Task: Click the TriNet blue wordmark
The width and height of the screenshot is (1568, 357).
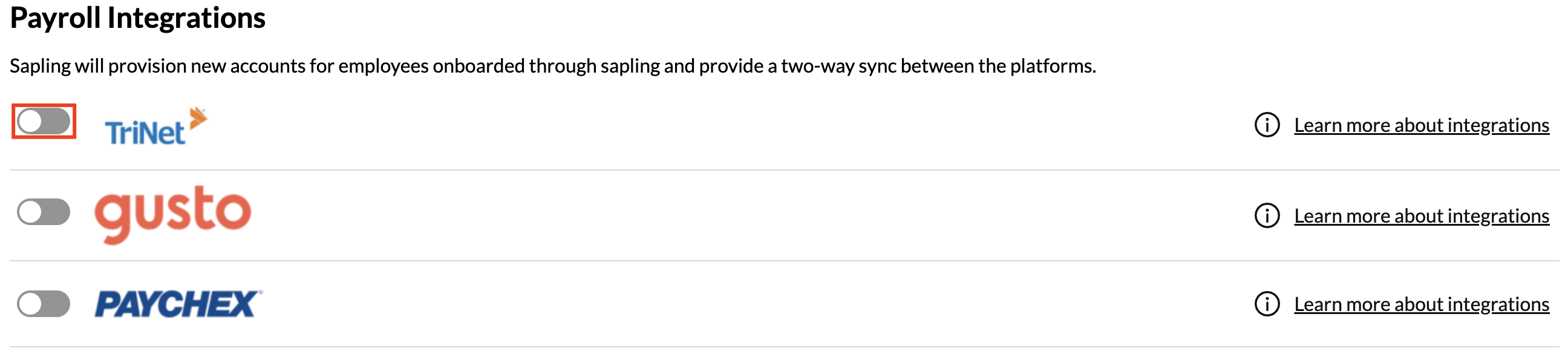Action: [144, 133]
